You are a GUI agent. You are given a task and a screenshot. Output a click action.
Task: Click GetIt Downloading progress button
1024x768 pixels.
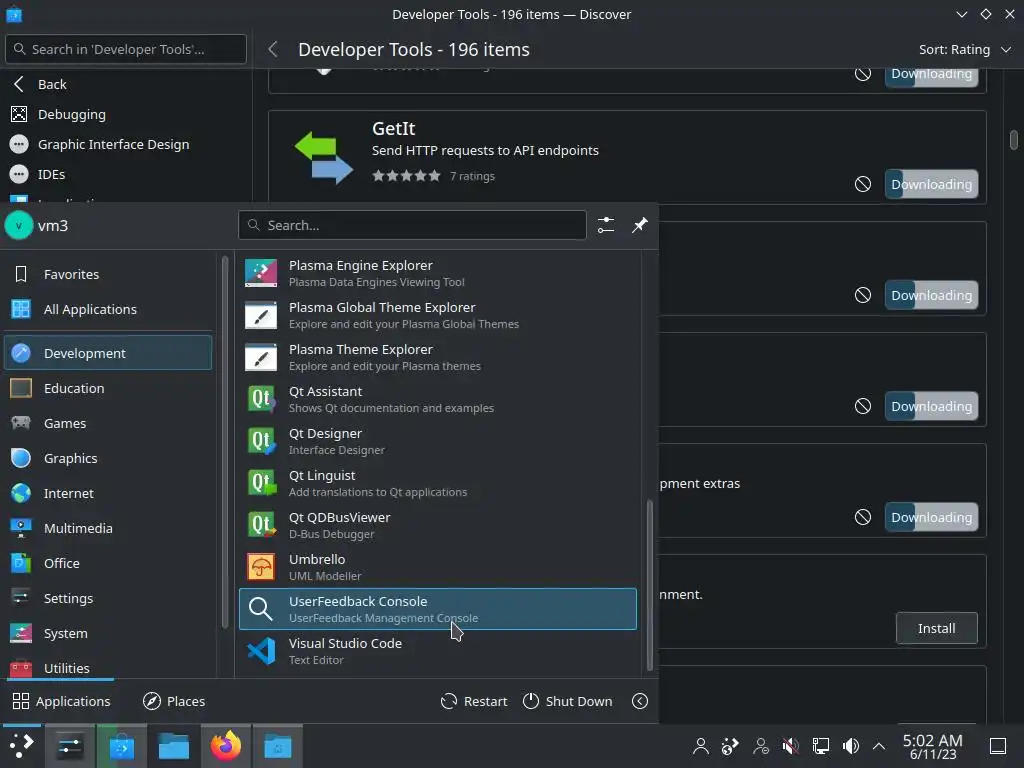931,184
